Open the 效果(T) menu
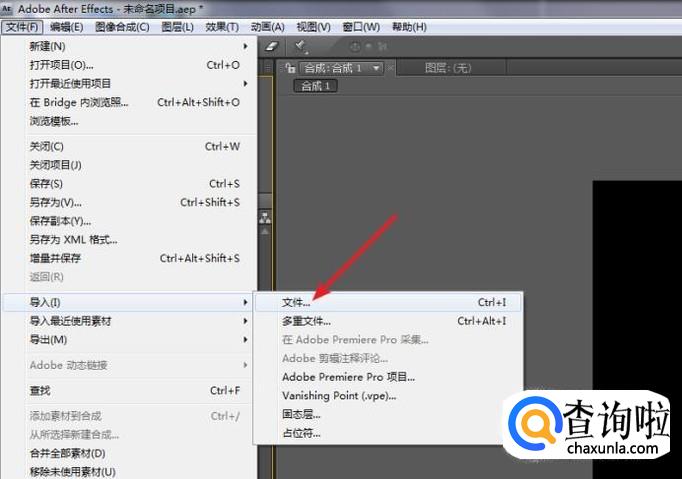 [x=222, y=27]
